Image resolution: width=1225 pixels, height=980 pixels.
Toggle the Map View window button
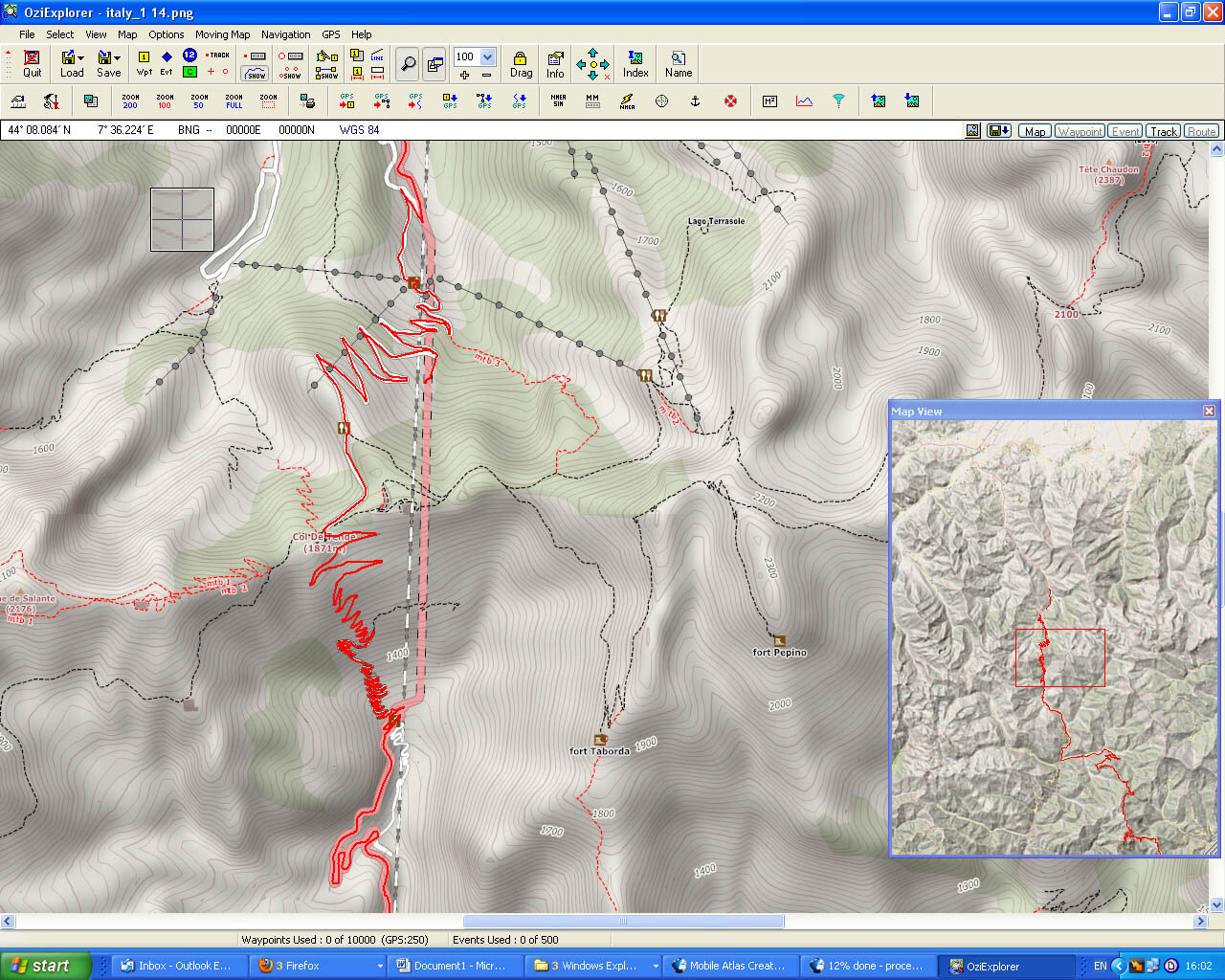coord(434,64)
